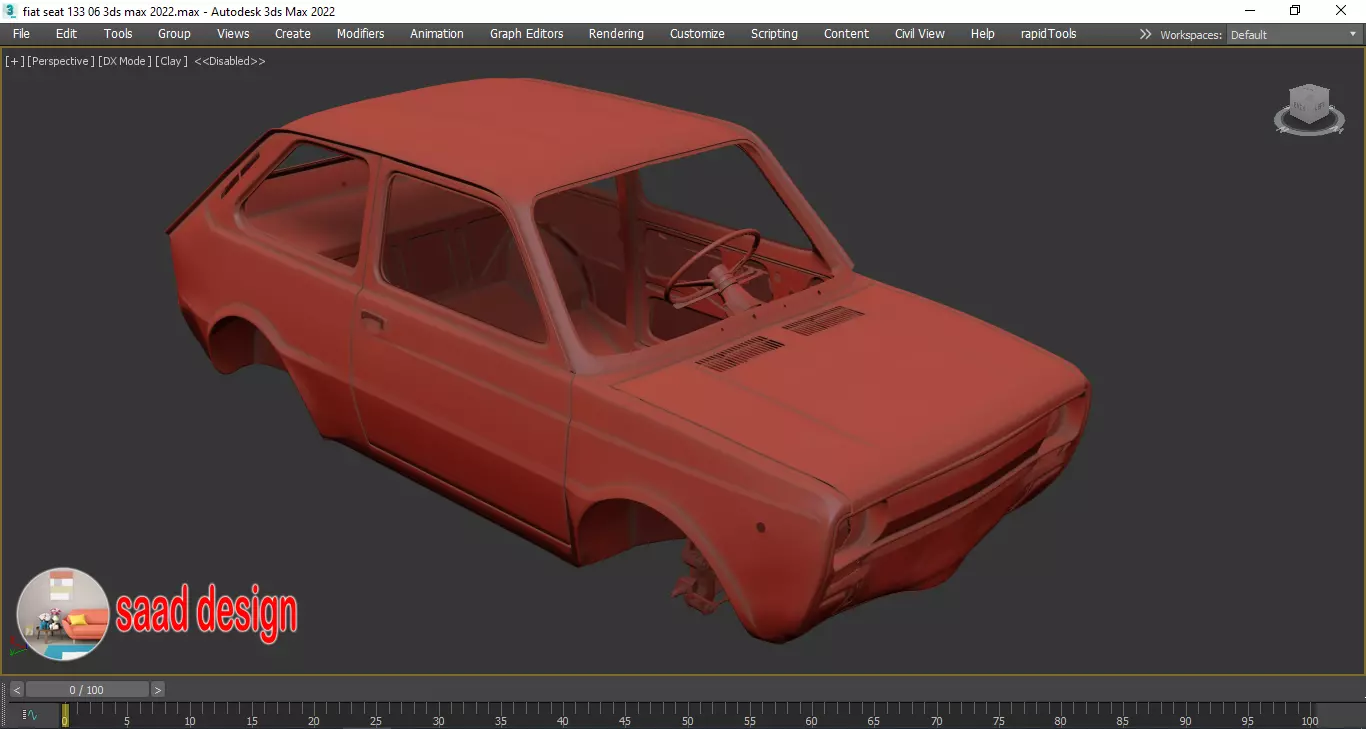Viewport: 1366px width, 729px height.
Task: Open the [Perspective] viewport label menu
Action: 62,61
